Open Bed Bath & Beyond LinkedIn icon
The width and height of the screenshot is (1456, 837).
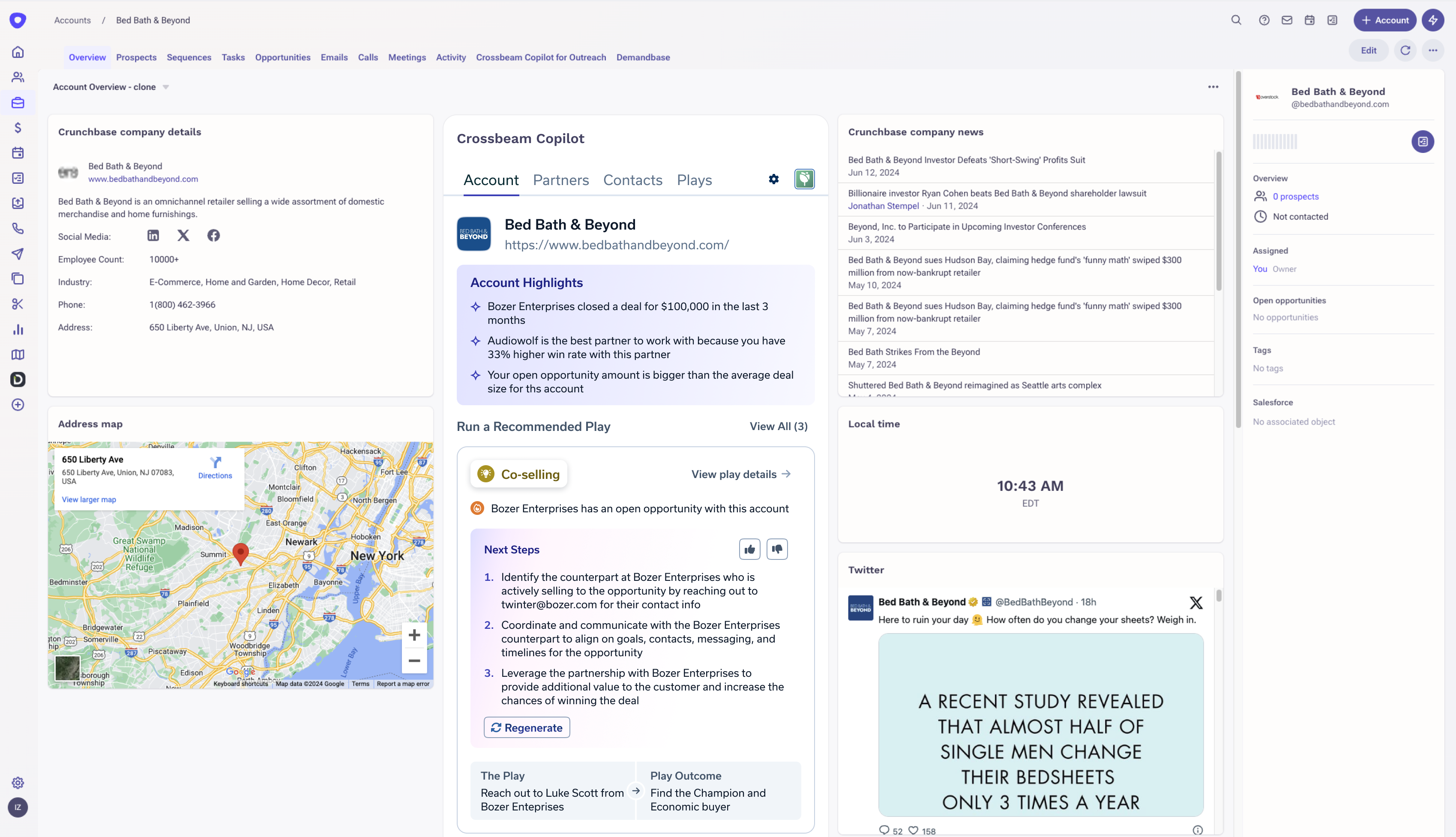tap(153, 236)
